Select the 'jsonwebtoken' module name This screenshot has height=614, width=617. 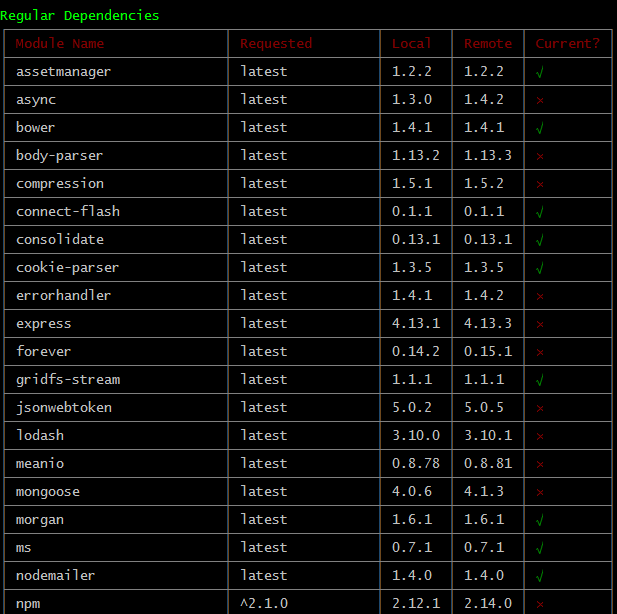[64, 408]
